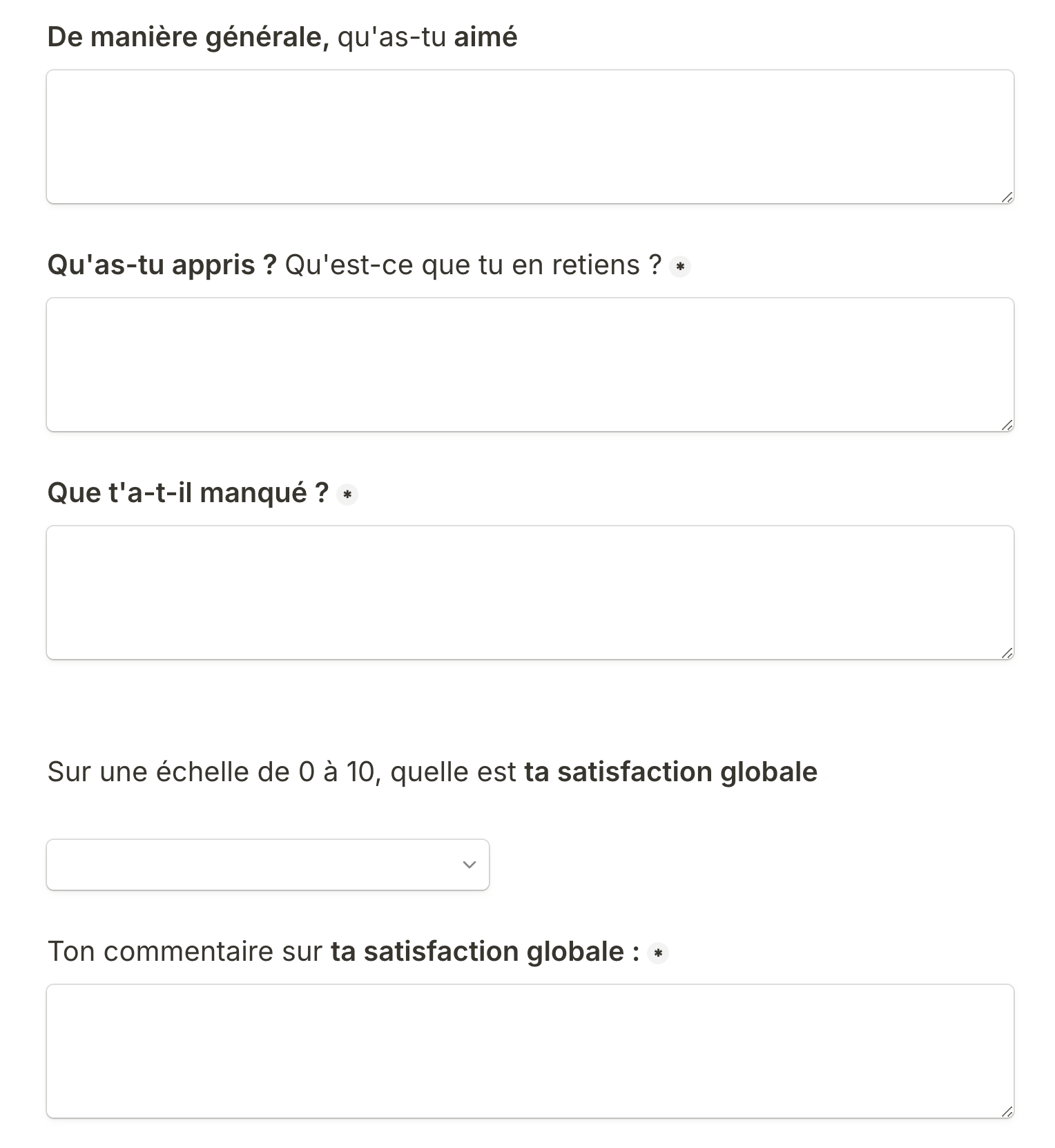
Task: Click the resize handle of the 'qu'as-tu aimé' textarea
Action: (x=1007, y=198)
